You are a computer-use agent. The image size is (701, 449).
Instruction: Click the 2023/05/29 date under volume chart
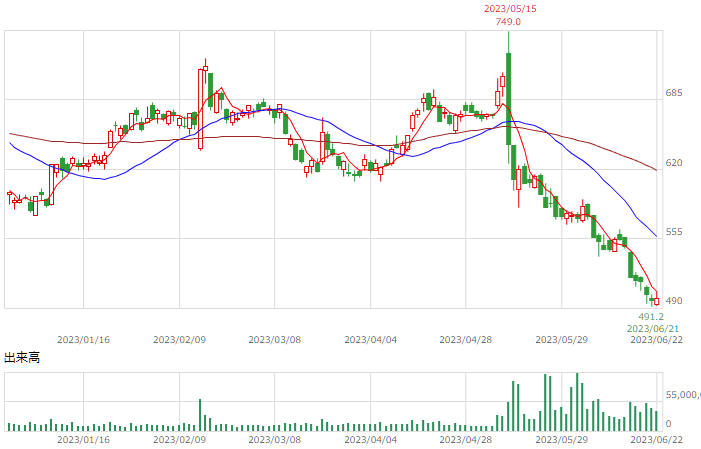point(562,440)
